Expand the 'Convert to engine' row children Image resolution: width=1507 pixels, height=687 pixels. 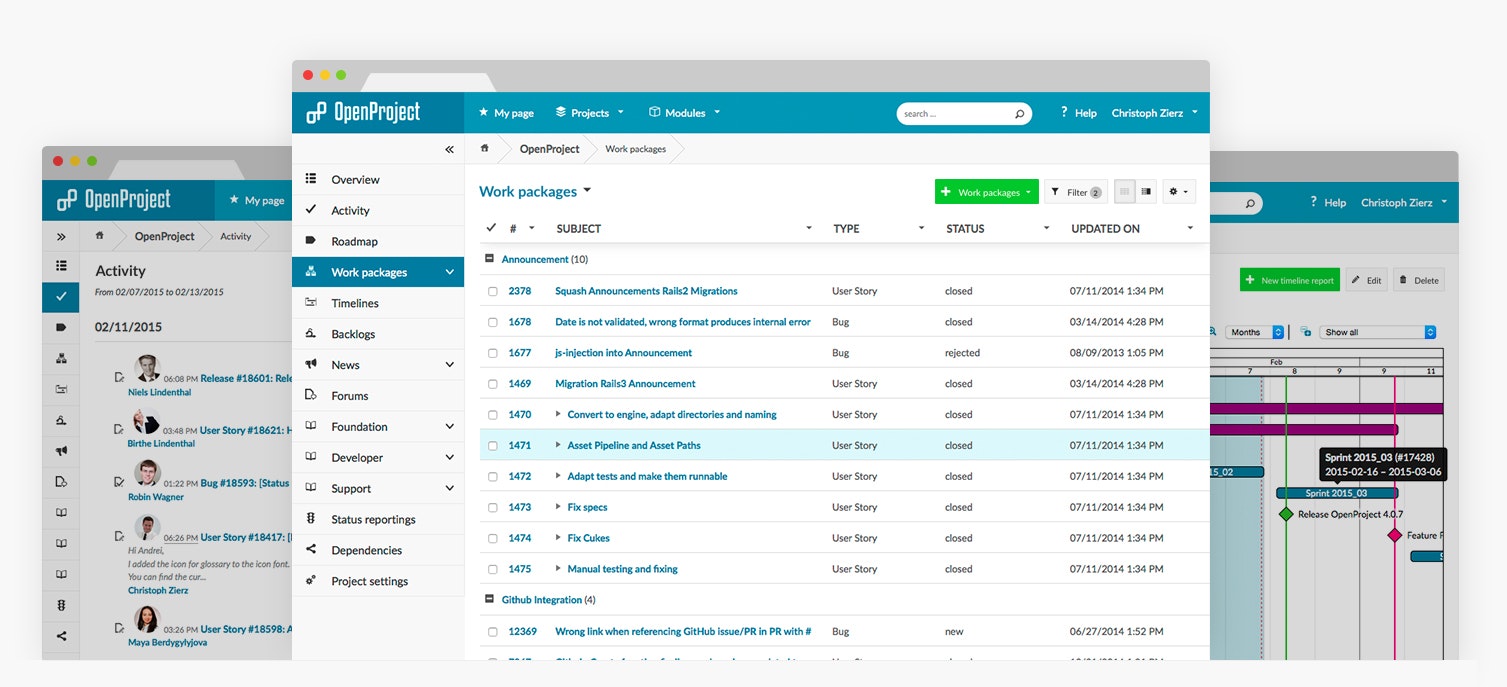coord(558,415)
